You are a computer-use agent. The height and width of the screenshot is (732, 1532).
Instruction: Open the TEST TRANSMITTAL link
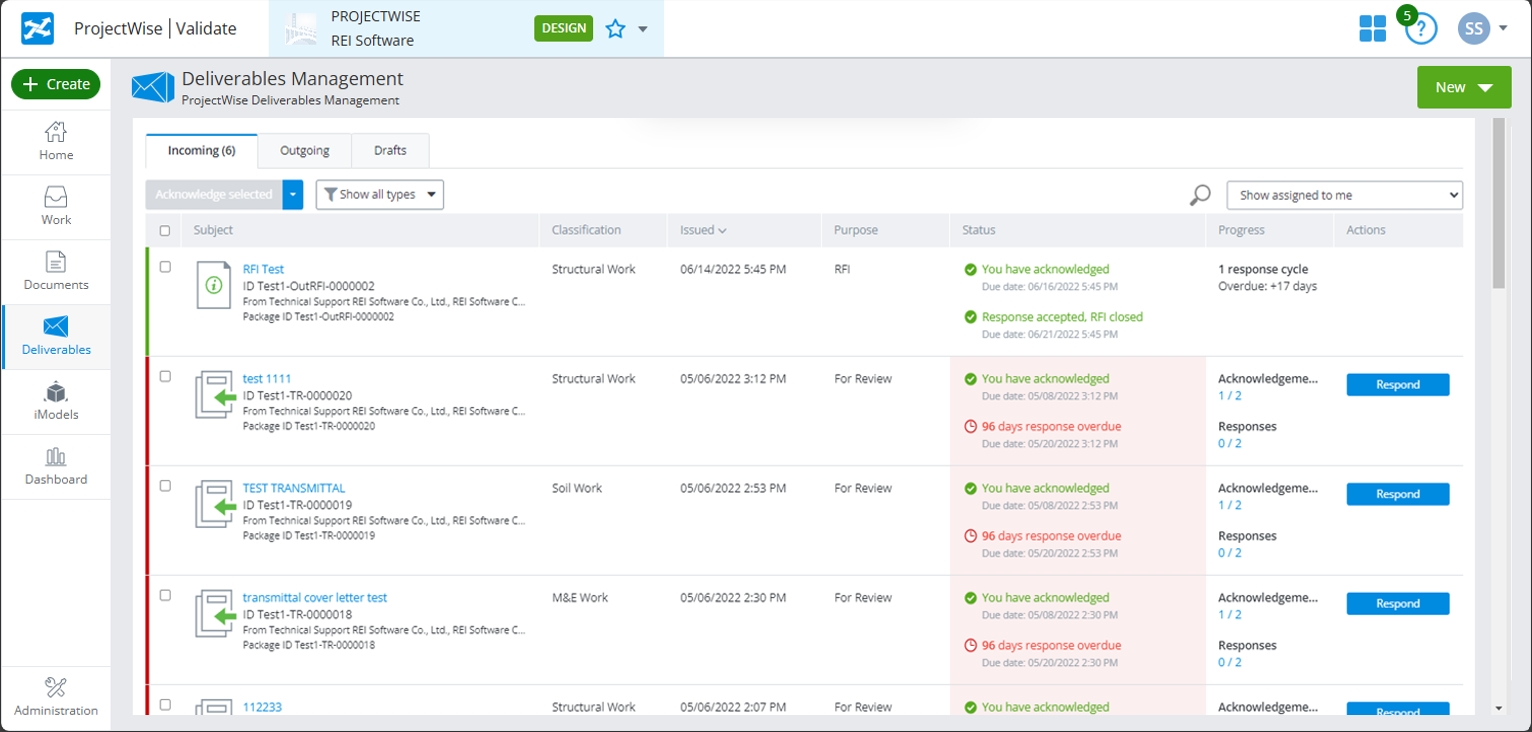tap(294, 488)
